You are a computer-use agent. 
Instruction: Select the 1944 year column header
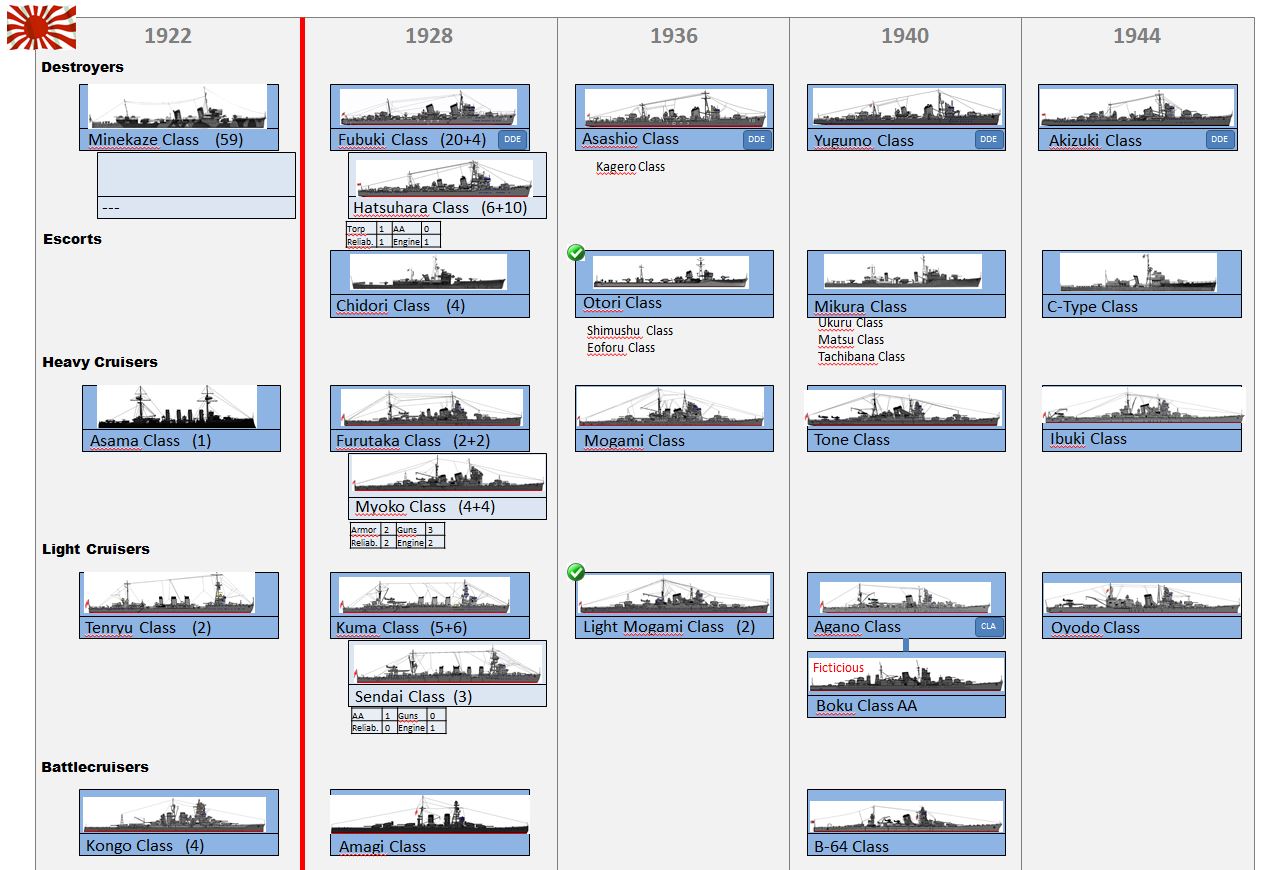(1136, 36)
